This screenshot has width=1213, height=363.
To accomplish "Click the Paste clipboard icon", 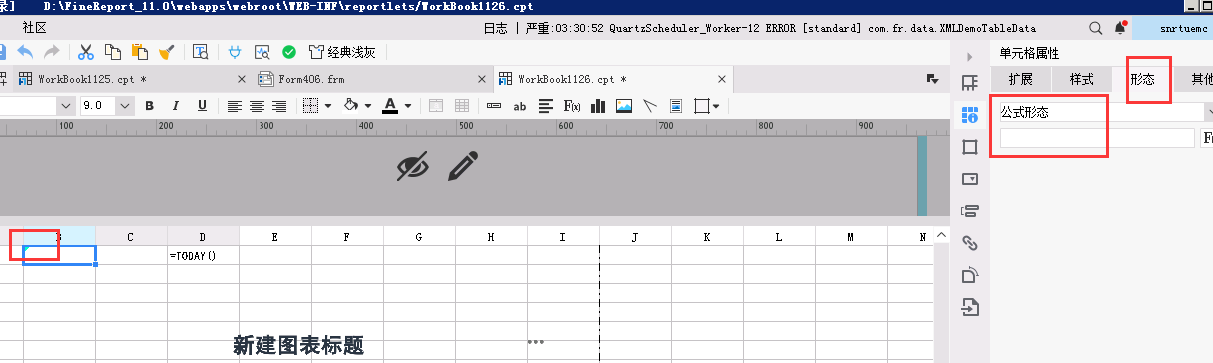I will (140, 51).
